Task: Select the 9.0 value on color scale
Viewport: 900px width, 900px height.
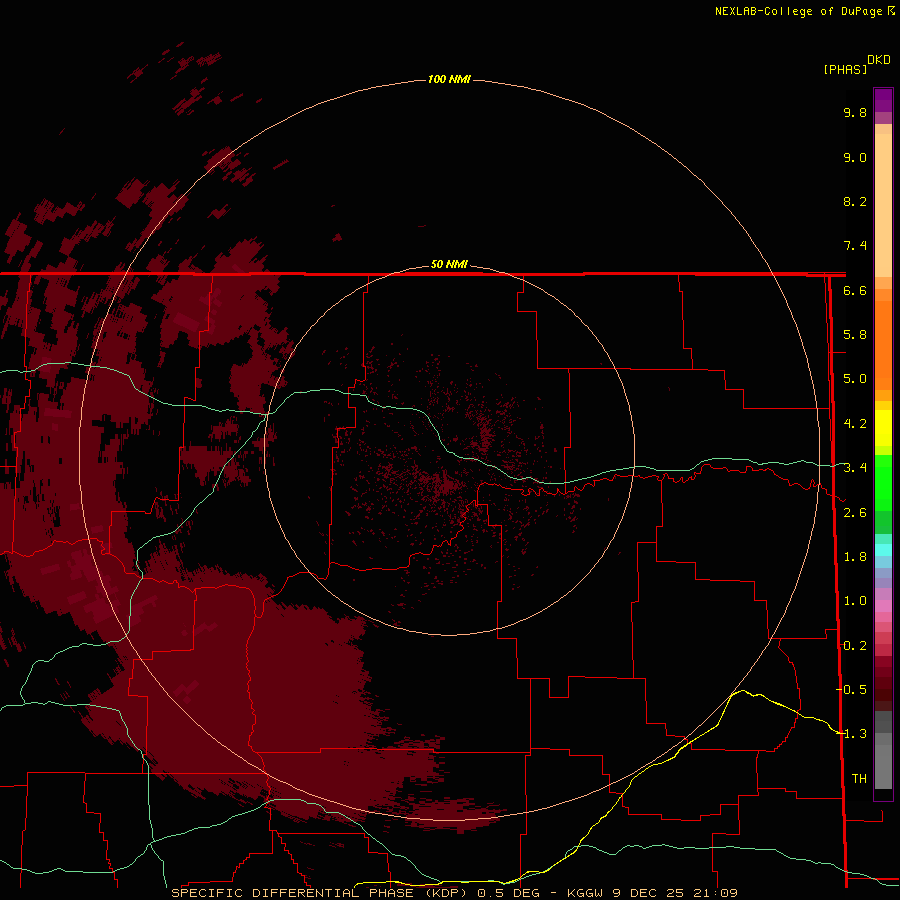Action: point(855,157)
